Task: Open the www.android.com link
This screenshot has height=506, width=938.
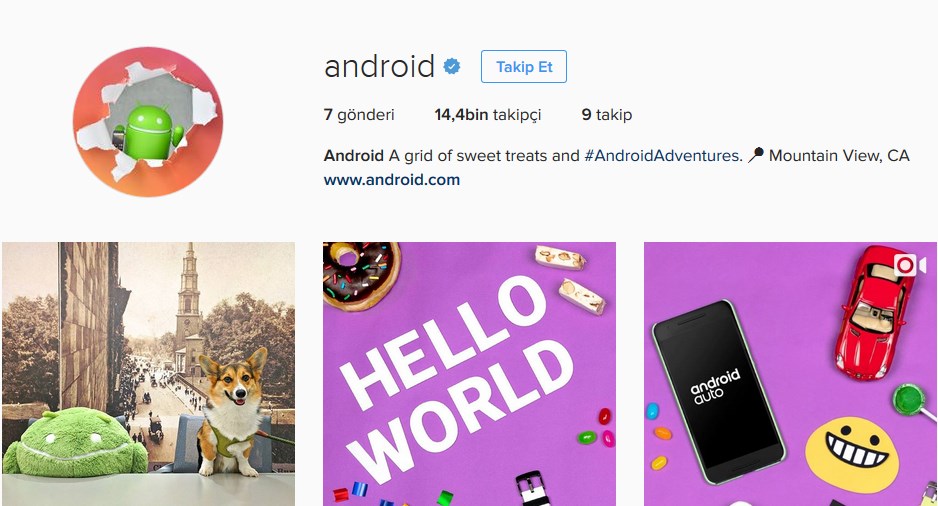Action: point(392,179)
